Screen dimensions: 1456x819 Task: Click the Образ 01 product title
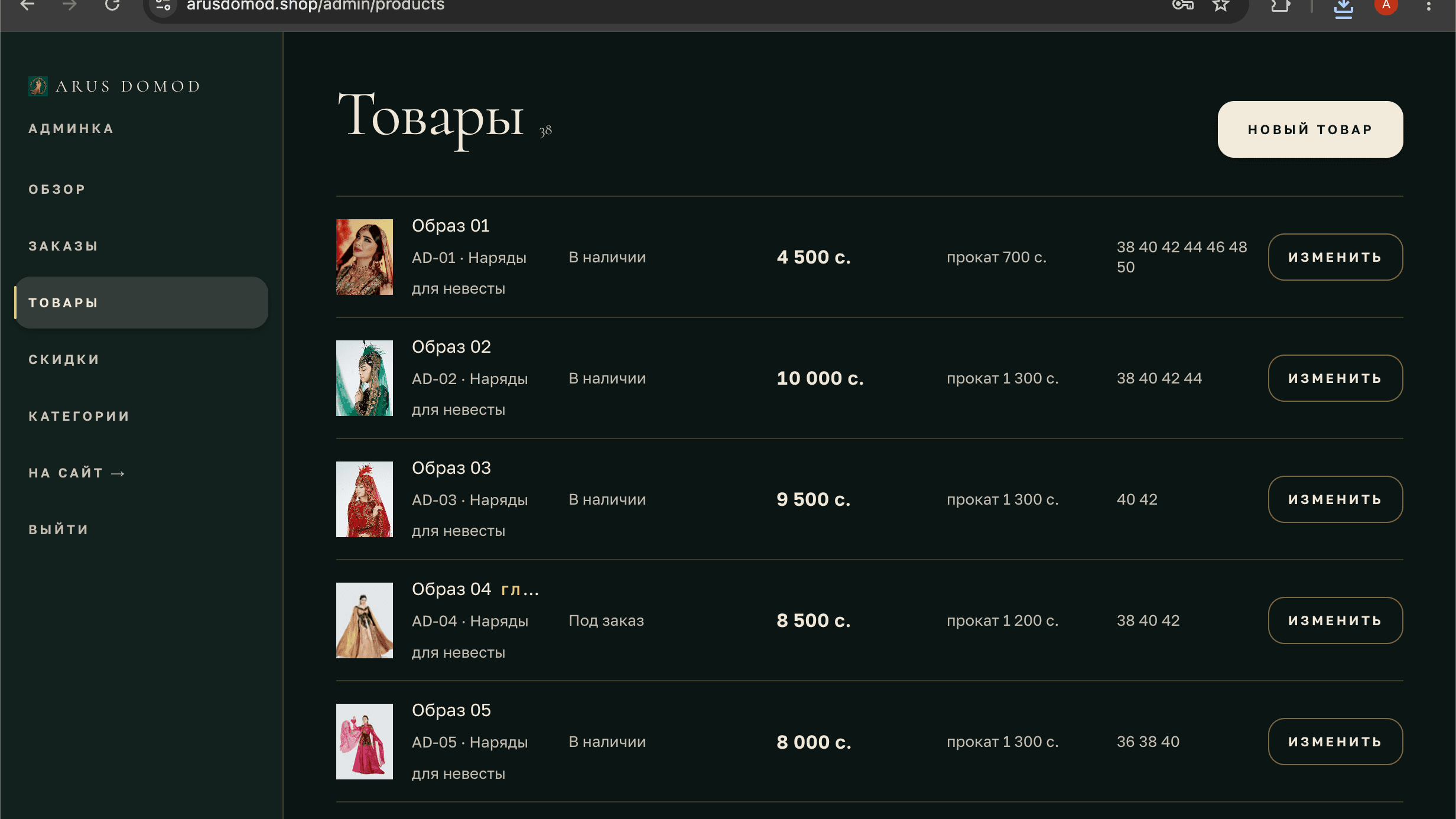451,226
